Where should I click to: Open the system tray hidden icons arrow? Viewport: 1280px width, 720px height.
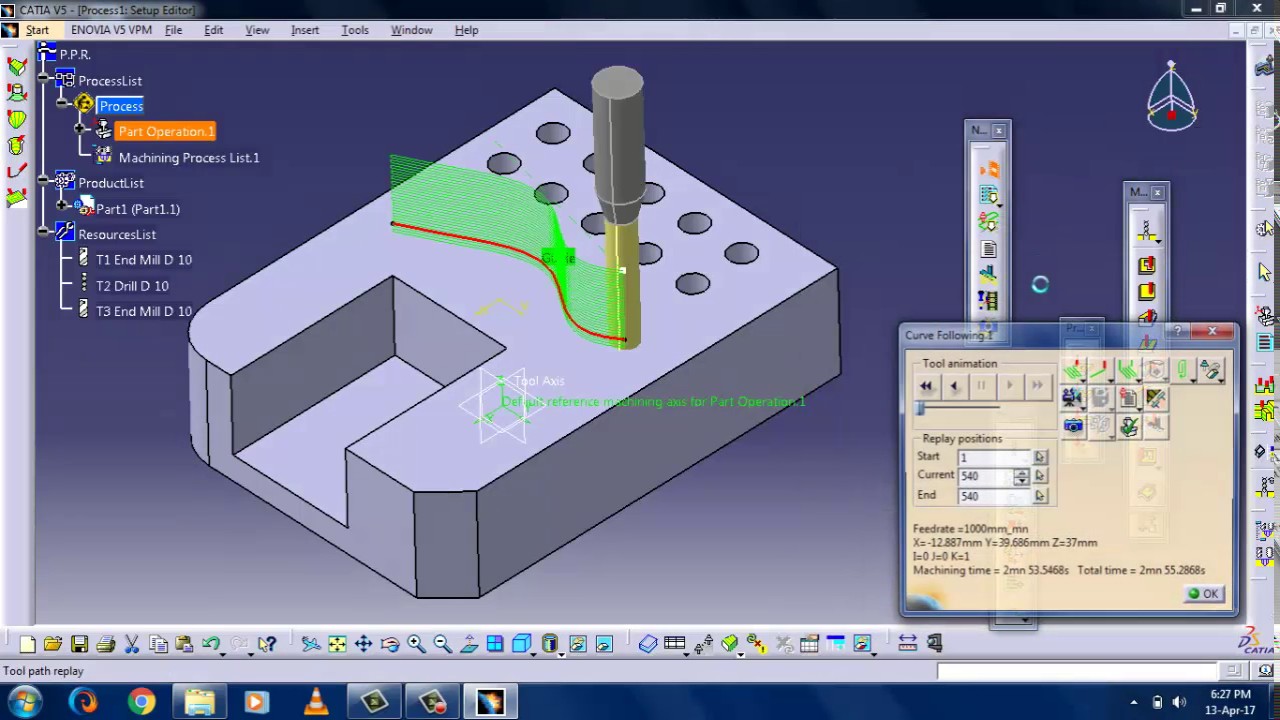click(x=1133, y=702)
